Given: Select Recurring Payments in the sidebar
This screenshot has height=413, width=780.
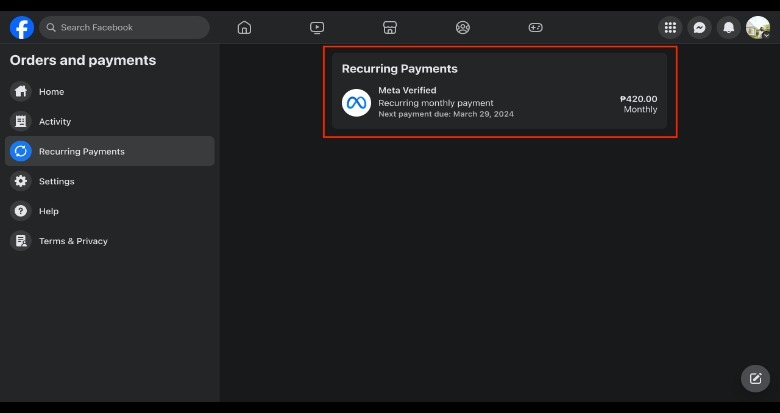Looking at the screenshot, I should pos(82,152).
